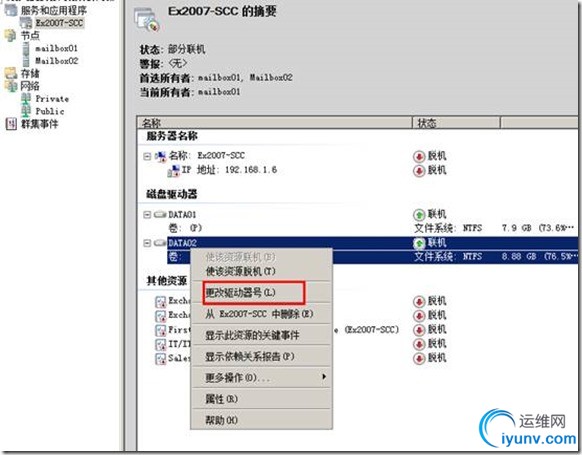Open More Actions (O) submenu
The image size is (582, 455).
coord(261,377)
